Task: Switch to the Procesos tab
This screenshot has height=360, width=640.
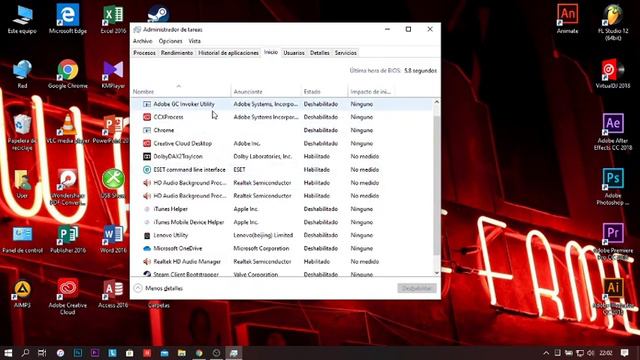Action: point(144,53)
